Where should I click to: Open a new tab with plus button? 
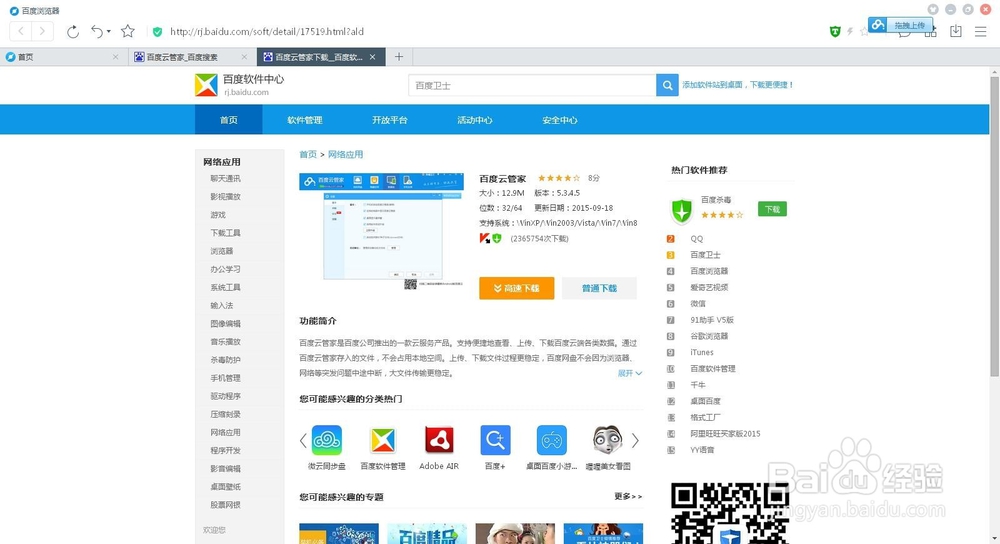point(399,57)
